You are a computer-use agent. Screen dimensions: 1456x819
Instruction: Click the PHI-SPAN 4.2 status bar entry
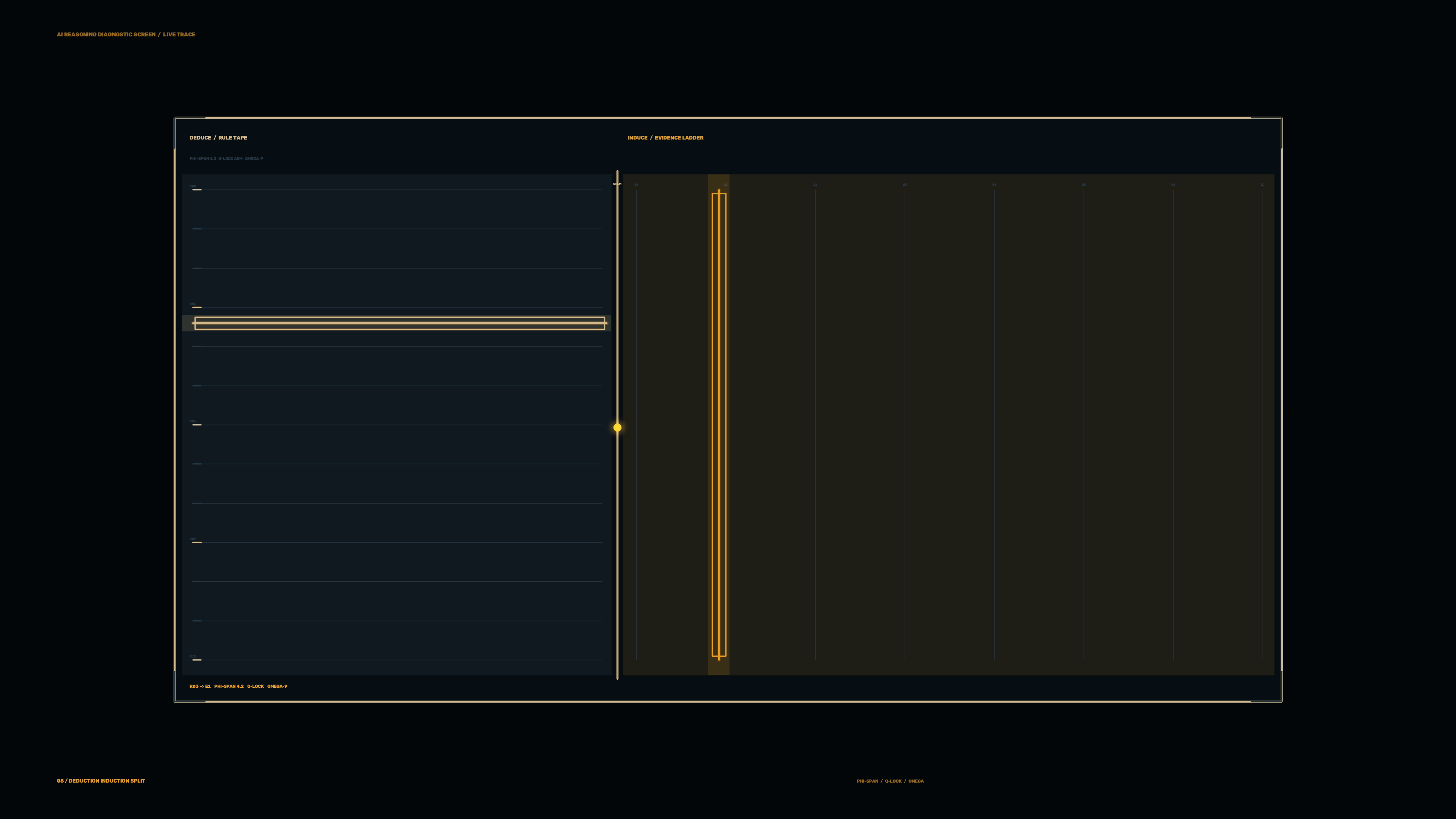pyautogui.click(x=229, y=686)
